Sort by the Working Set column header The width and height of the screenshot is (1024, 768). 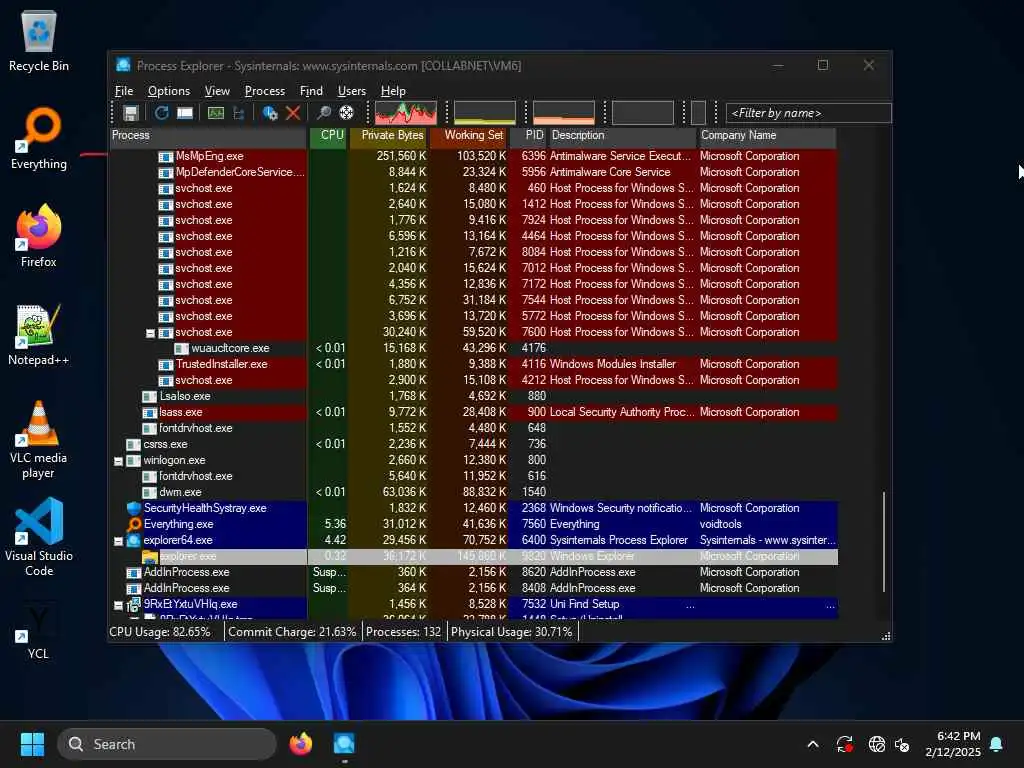click(x=469, y=135)
